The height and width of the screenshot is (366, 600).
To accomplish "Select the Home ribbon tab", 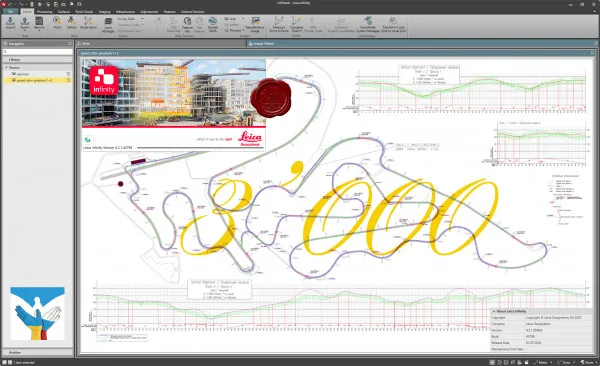I will click(x=27, y=11).
